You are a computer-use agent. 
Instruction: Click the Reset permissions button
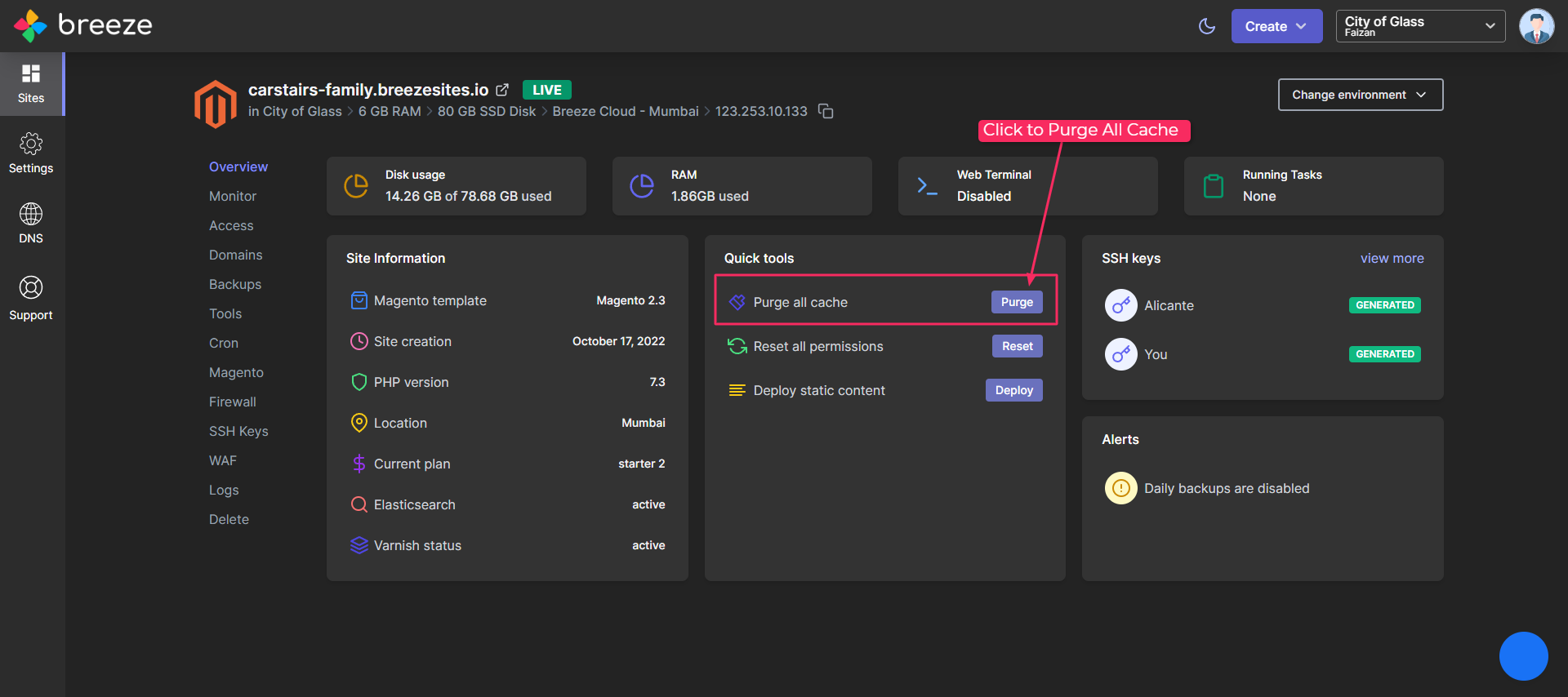[x=1017, y=346]
